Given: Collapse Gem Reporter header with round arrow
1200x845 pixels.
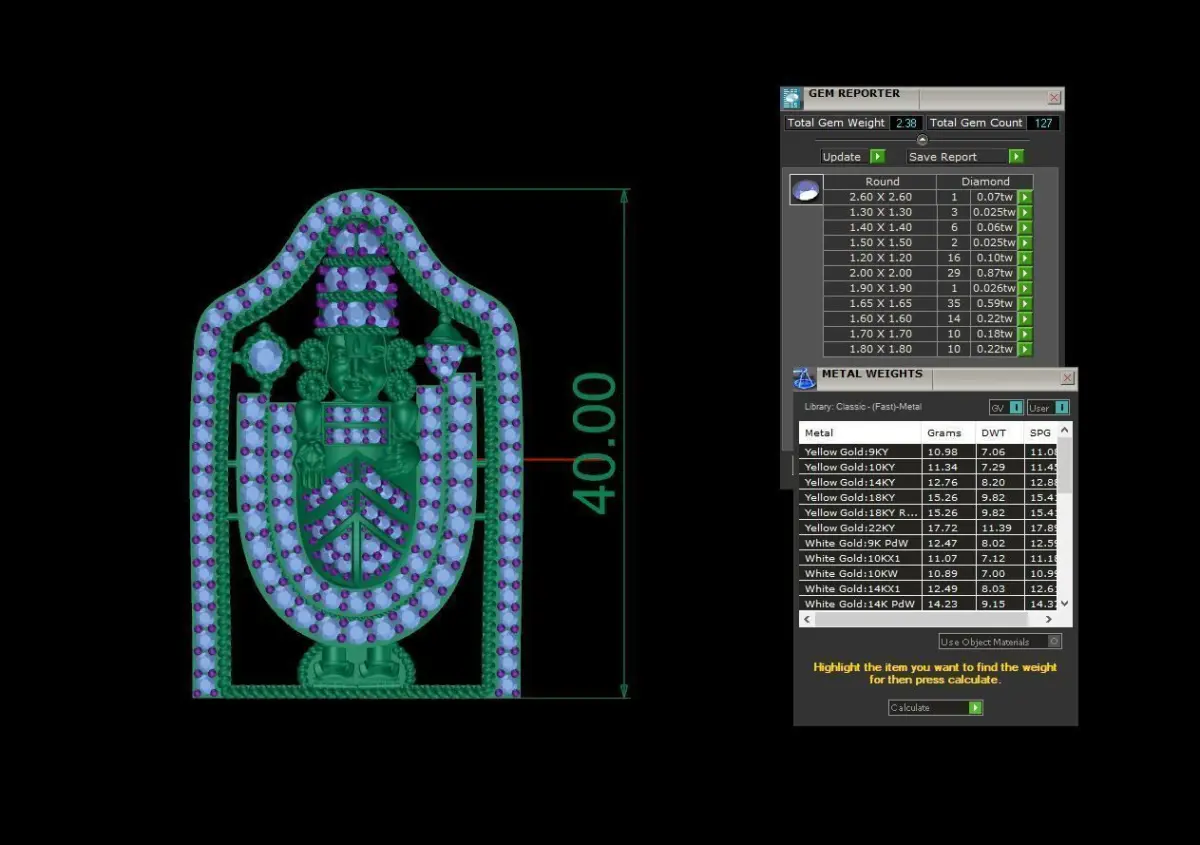Looking at the screenshot, I should tap(922, 140).
